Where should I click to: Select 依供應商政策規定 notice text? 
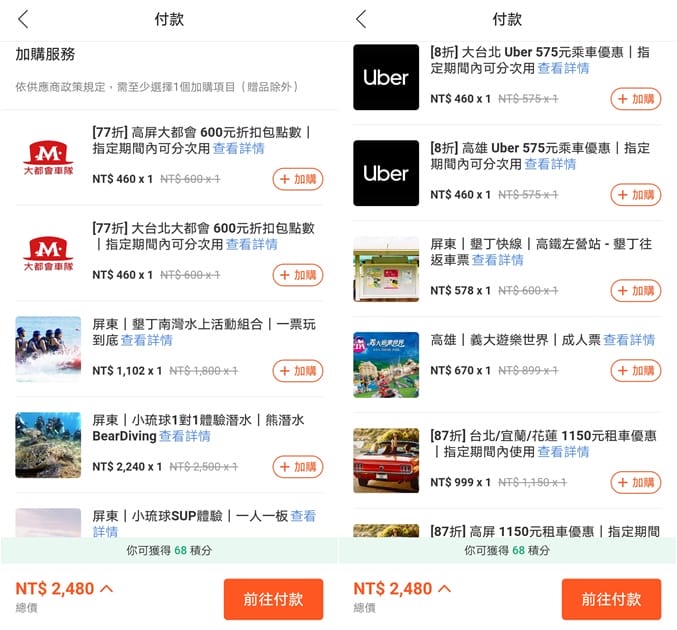point(157,87)
